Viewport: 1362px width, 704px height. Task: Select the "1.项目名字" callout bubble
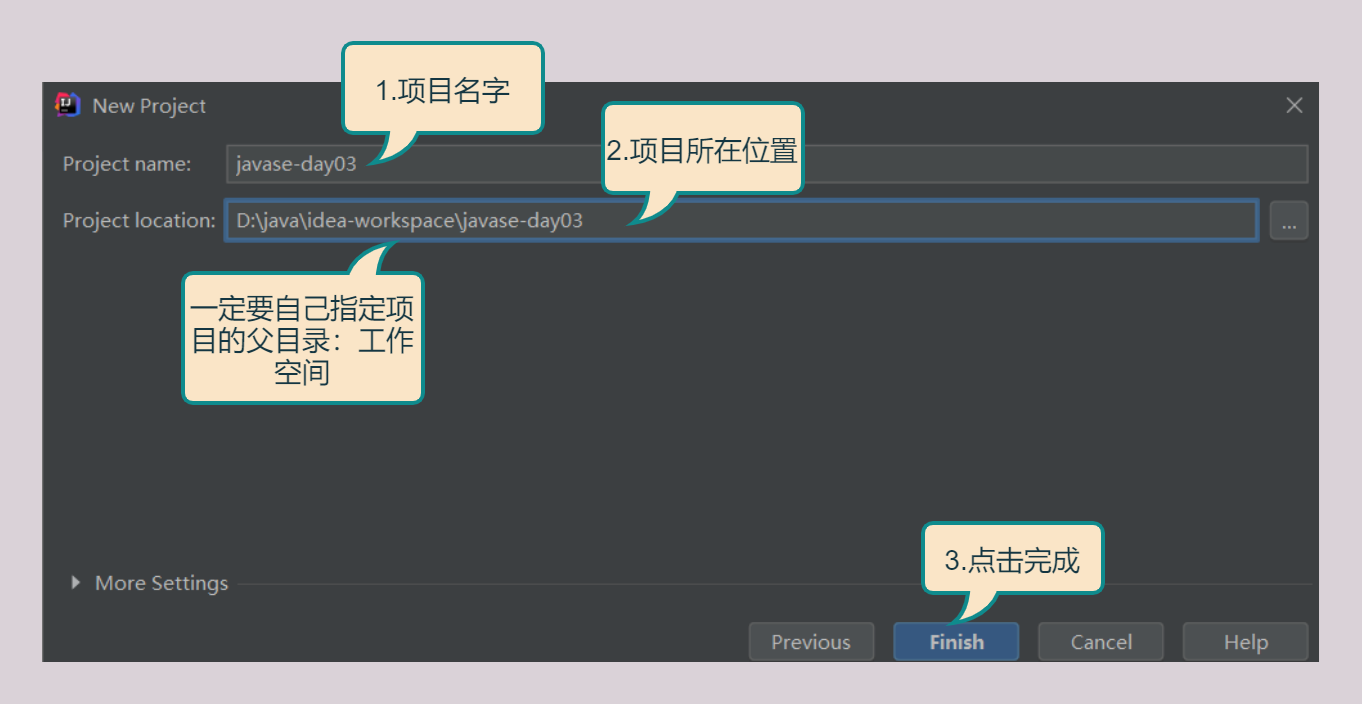point(442,89)
